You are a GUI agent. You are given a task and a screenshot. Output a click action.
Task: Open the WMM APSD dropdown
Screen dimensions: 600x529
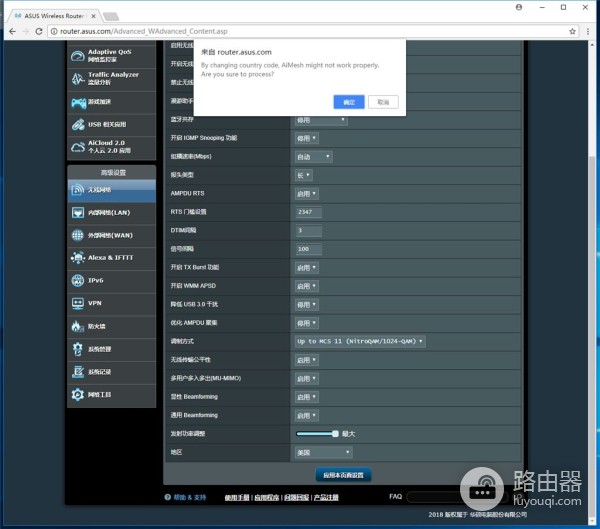pyautogui.click(x=307, y=286)
